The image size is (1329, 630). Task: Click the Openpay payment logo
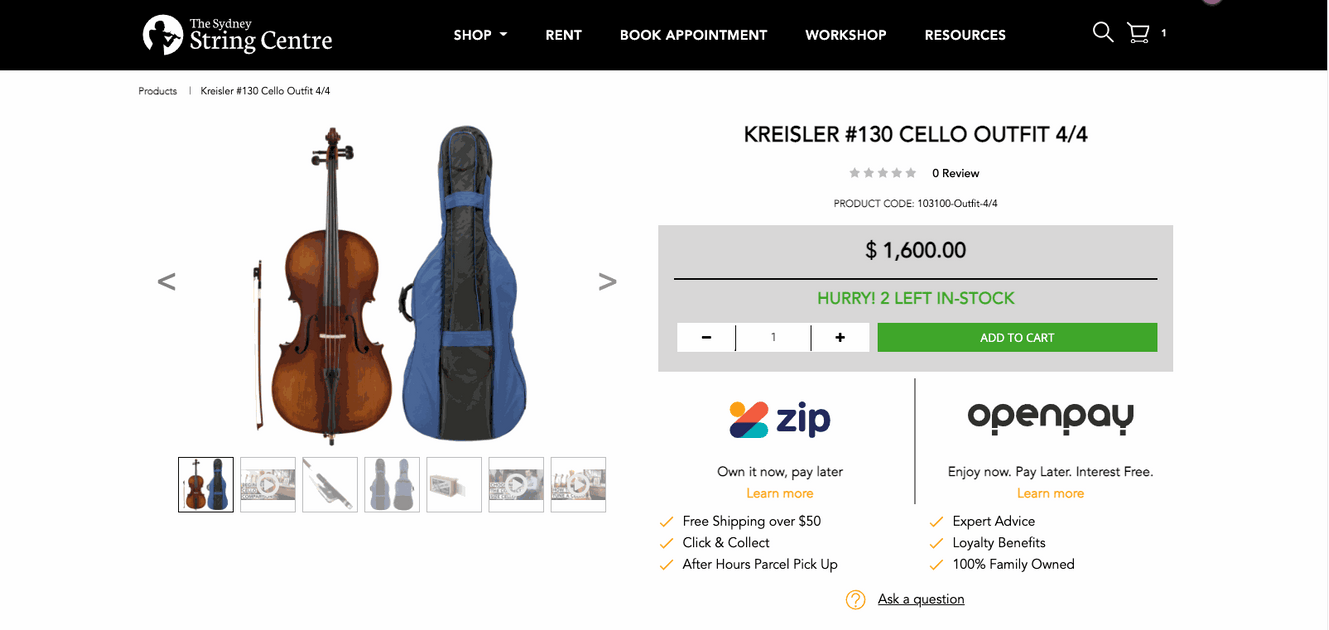coord(1050,417)
